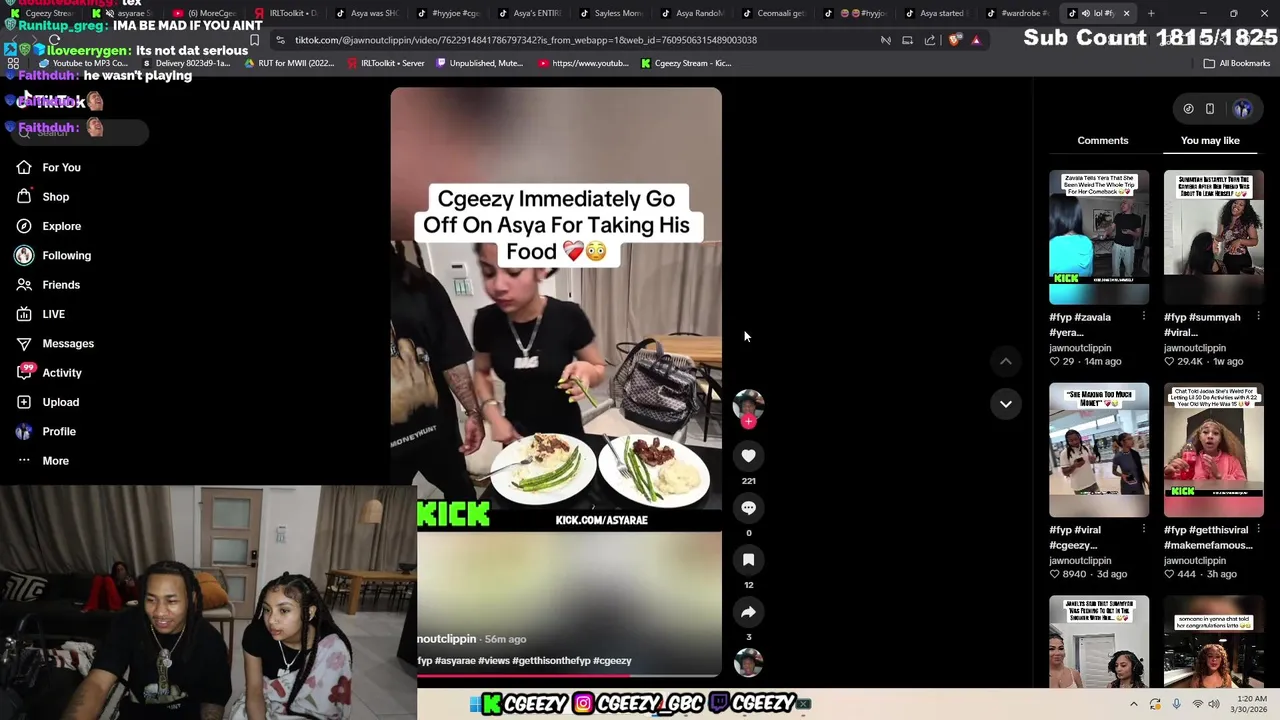Click the #views hashtag in caption

[494, 660]
